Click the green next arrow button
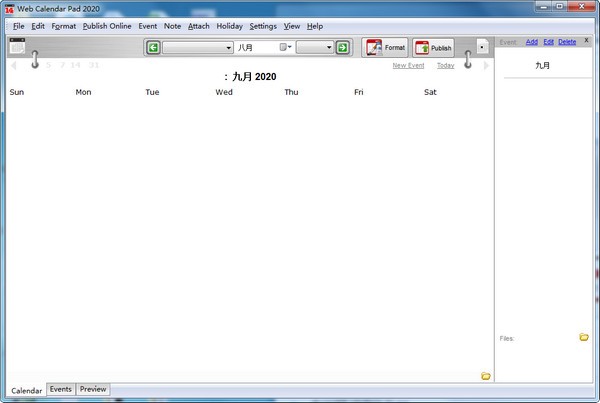Screen dimensions: 600x403 click(x=342, y=47)
